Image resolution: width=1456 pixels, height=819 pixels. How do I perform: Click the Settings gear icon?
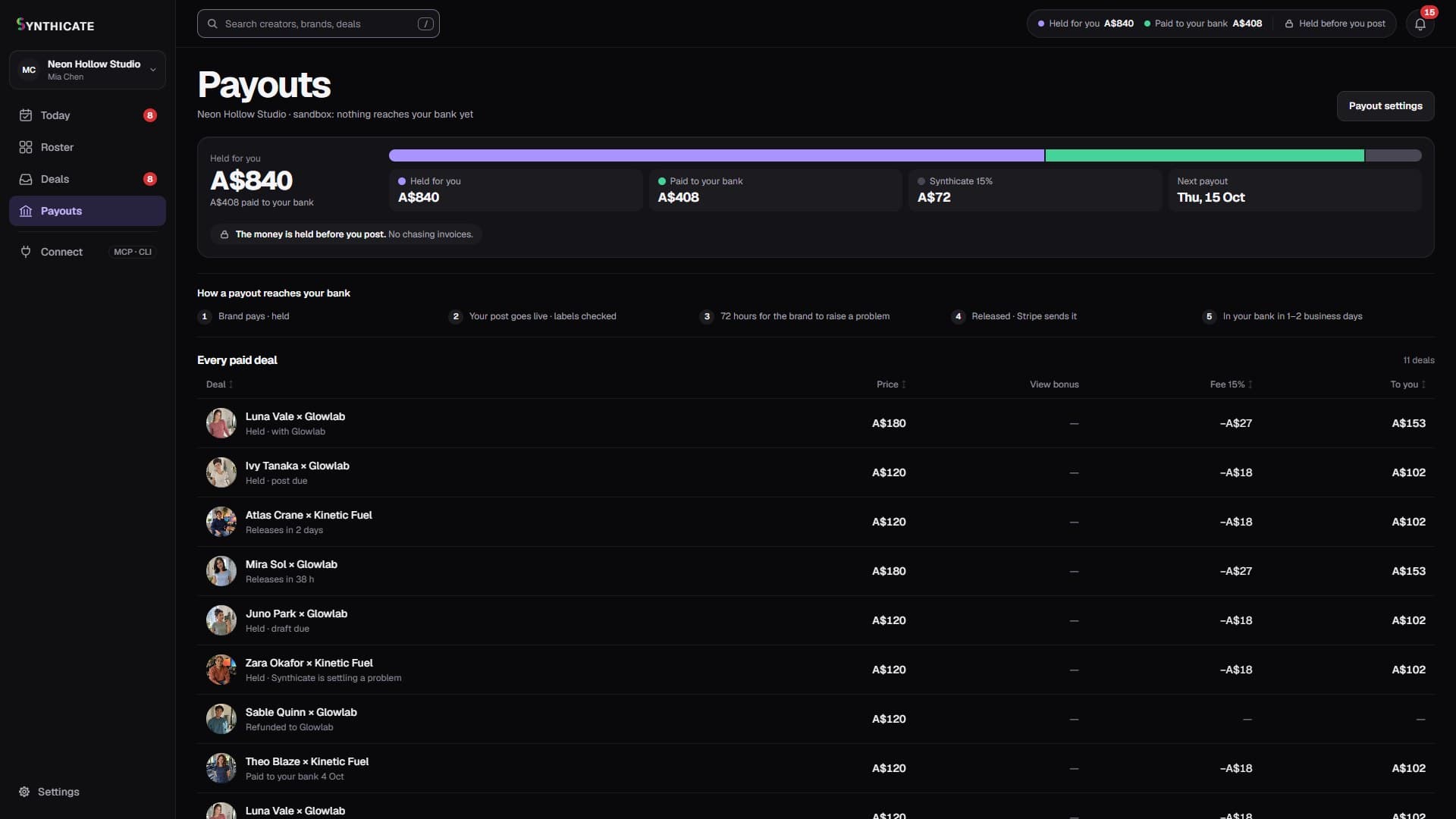tap(24, 792)
